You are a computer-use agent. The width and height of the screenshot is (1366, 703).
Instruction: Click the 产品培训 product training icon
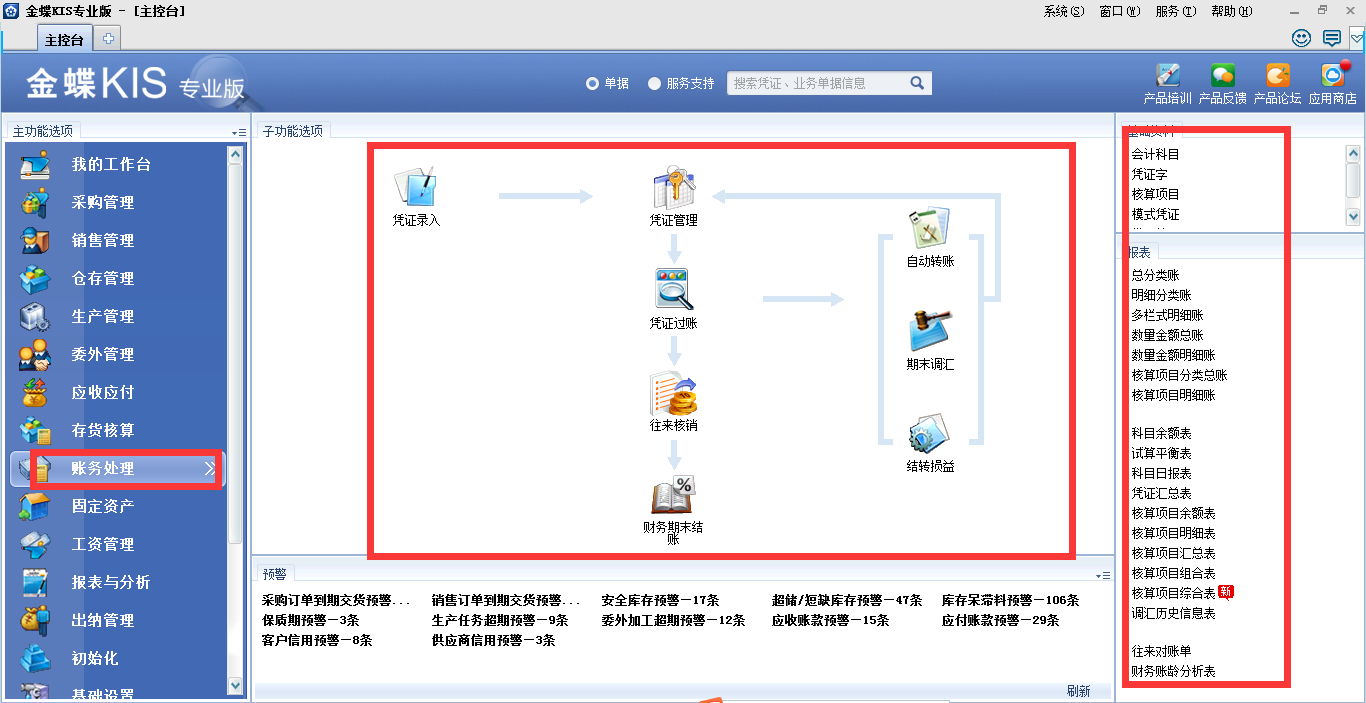coord(1167,77)
